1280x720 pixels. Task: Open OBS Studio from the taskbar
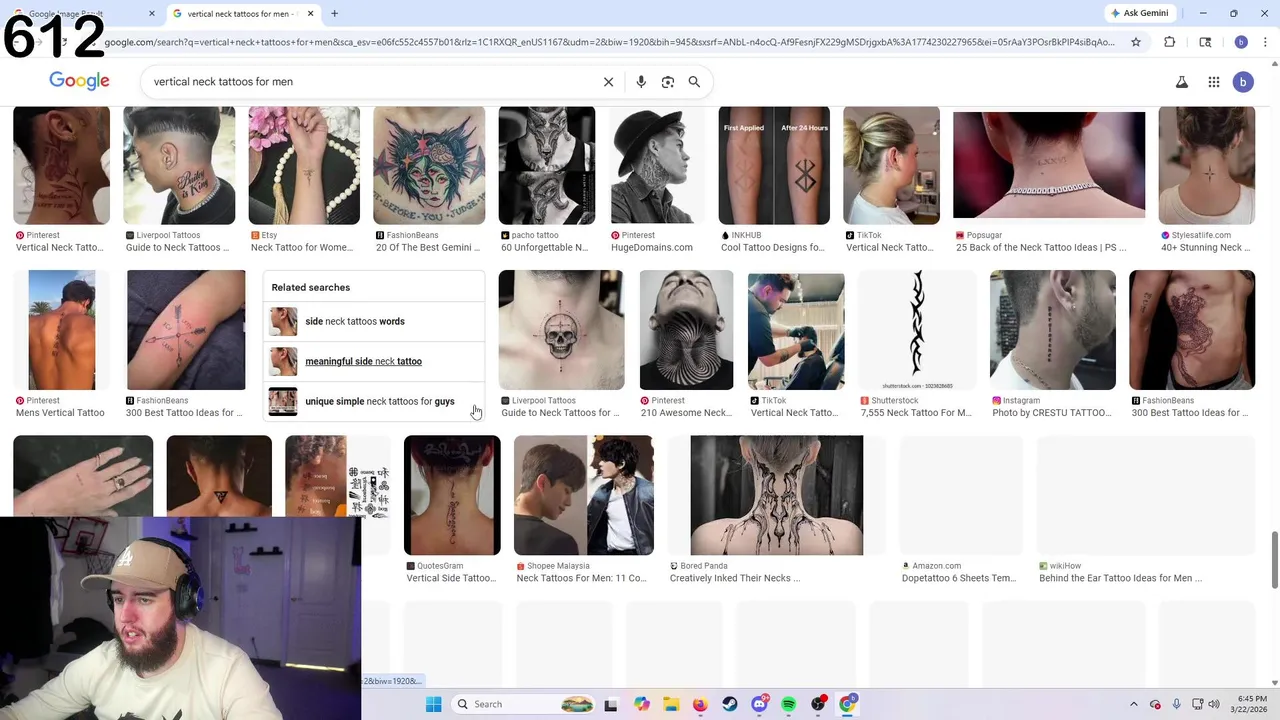[x=819, y=704]
